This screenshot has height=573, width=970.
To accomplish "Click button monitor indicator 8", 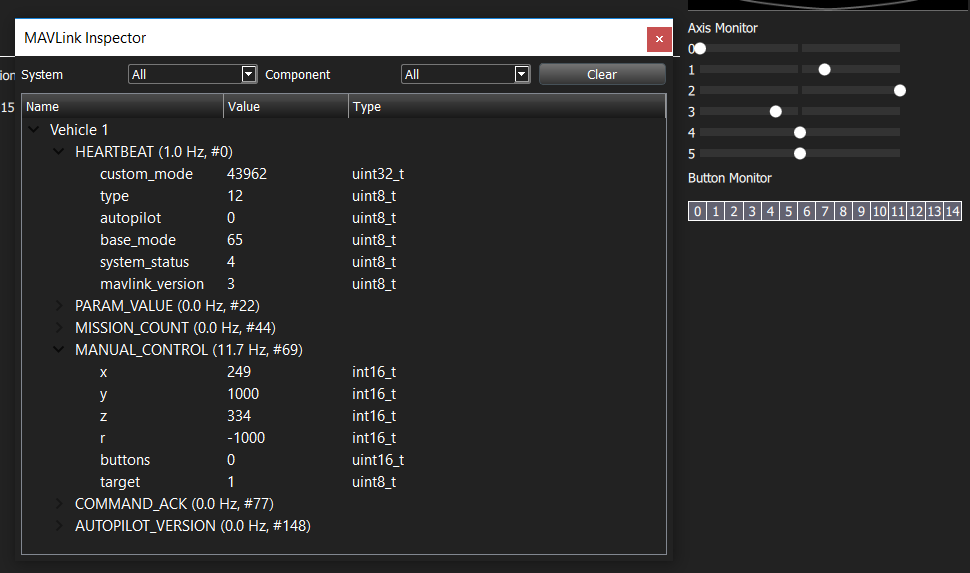I will click(843, 211).
